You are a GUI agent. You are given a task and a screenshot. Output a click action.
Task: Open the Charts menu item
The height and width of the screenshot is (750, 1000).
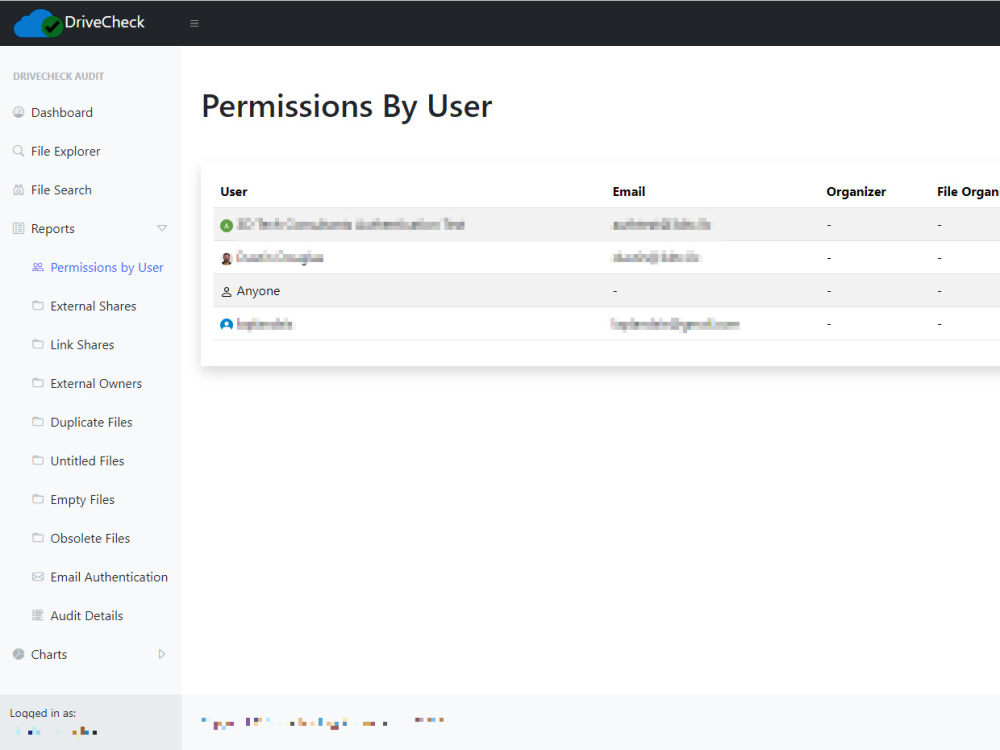(x=49, y=654)
